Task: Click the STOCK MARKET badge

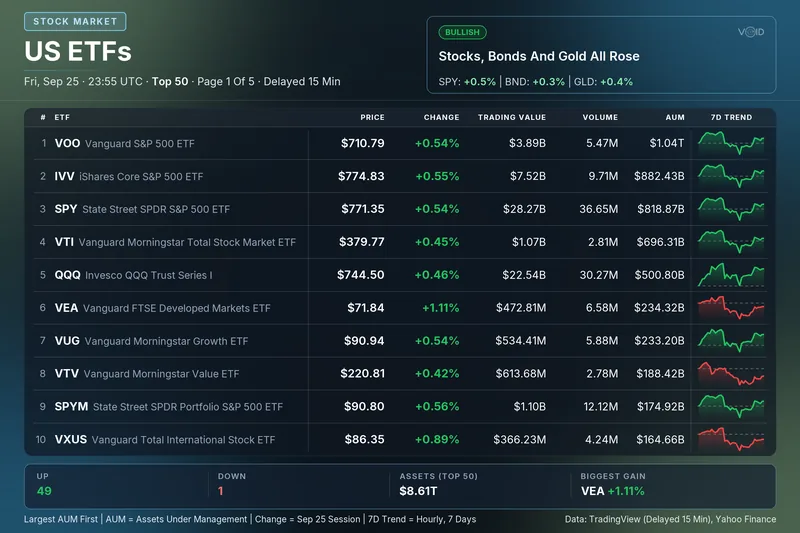Action: coord(75,21)
